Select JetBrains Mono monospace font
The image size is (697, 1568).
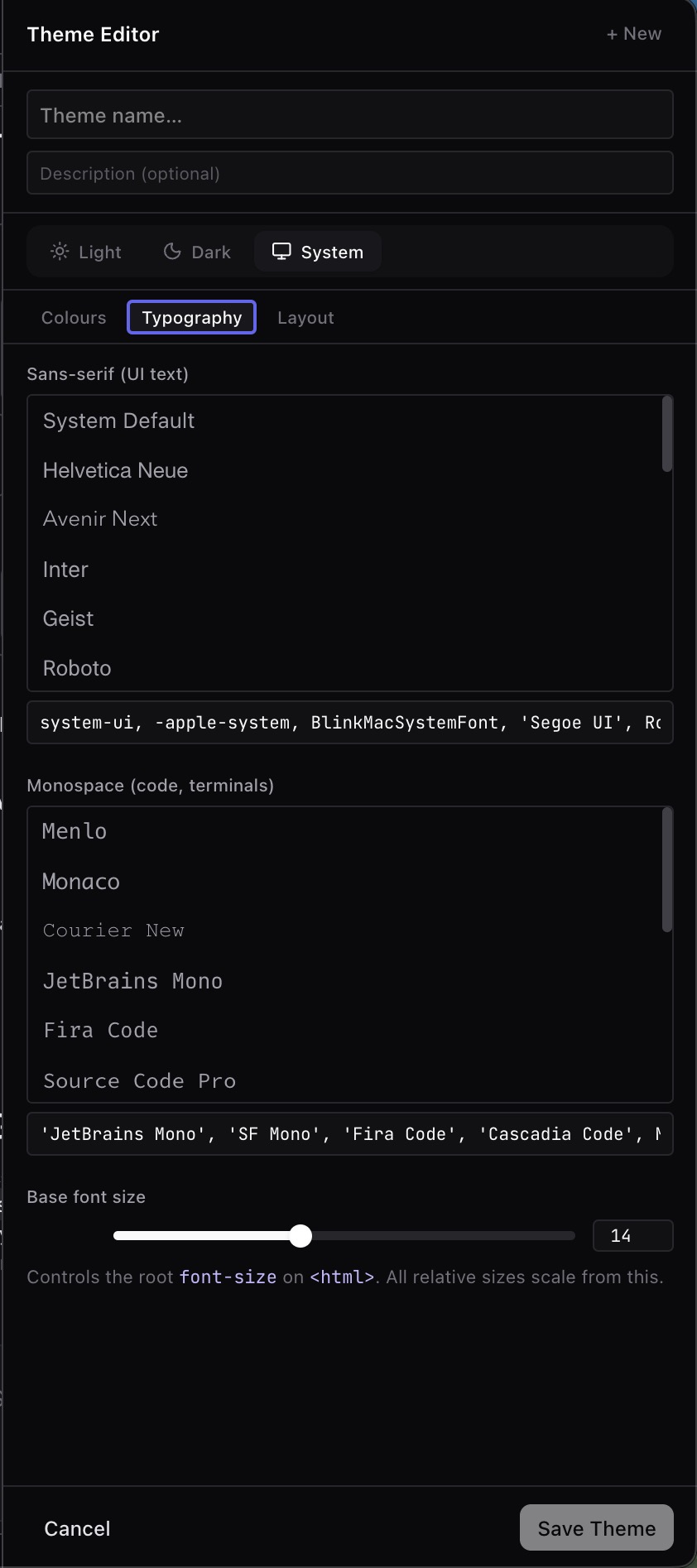coord(132,980)
